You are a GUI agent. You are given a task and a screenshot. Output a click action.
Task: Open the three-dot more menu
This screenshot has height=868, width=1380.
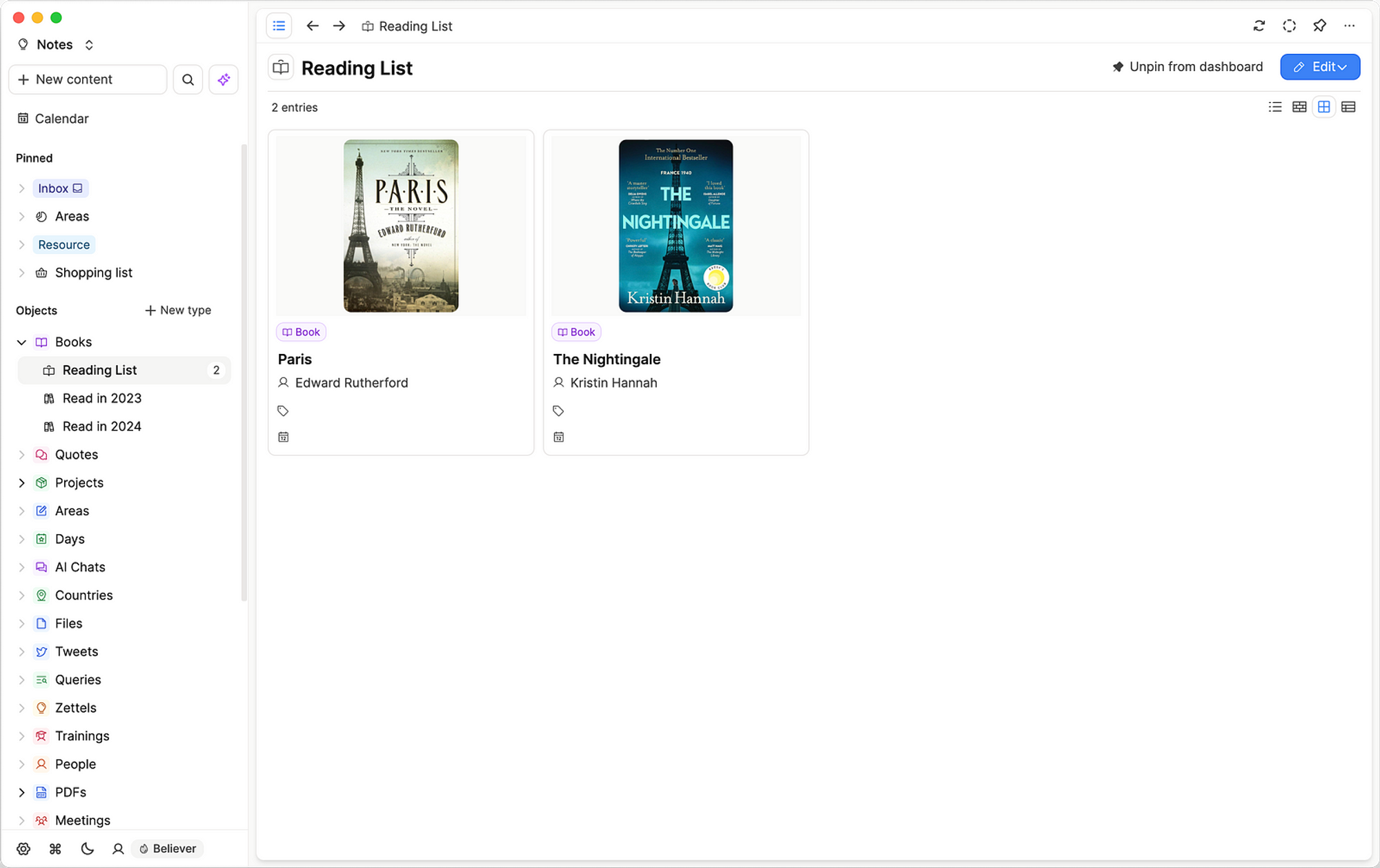(1349, 26)
